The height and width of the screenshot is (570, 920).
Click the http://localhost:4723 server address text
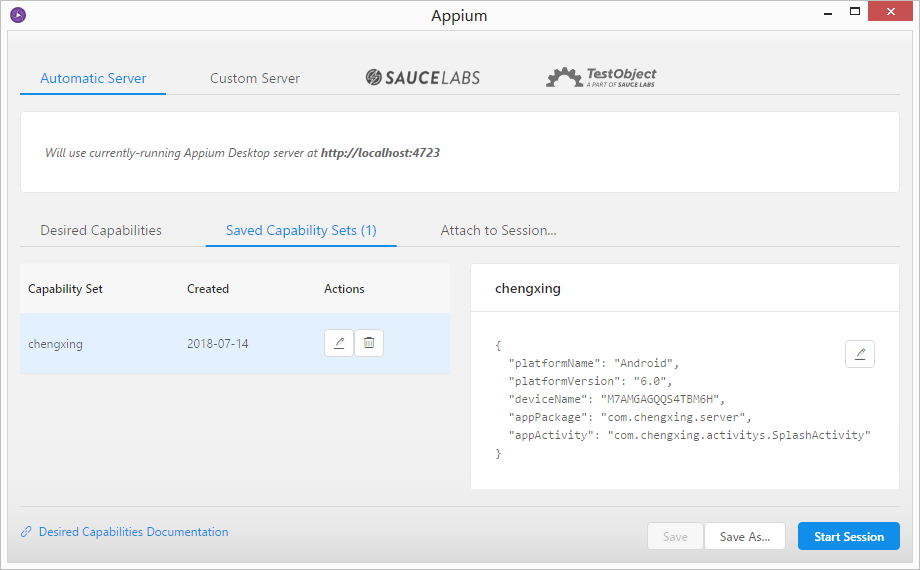pos(380,153)
